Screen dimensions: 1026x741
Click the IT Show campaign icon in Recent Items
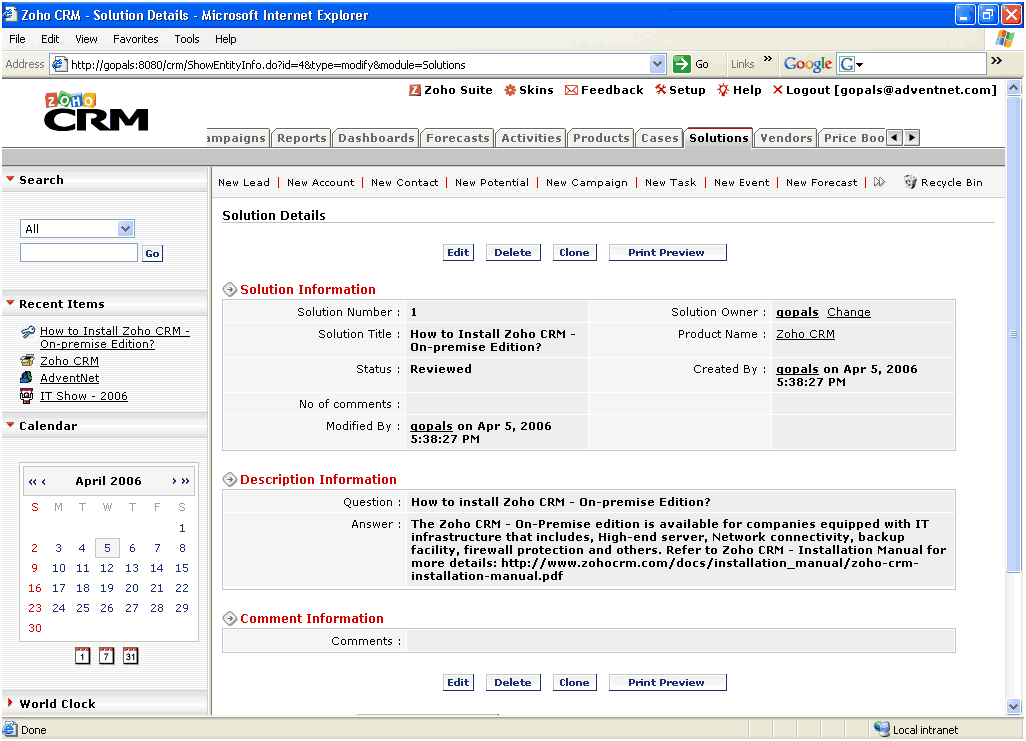point(26,396)
